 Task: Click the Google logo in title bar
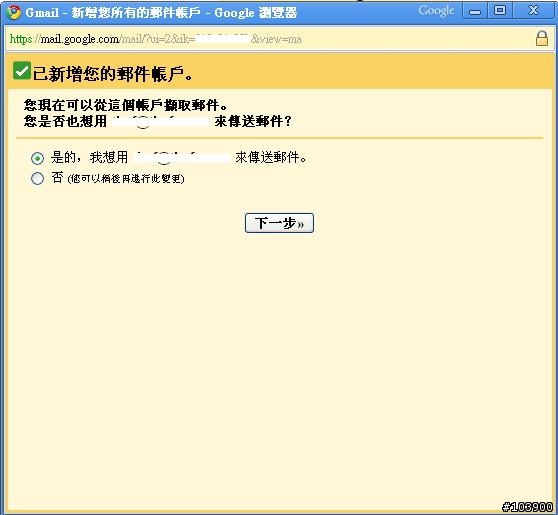(436, 11)
